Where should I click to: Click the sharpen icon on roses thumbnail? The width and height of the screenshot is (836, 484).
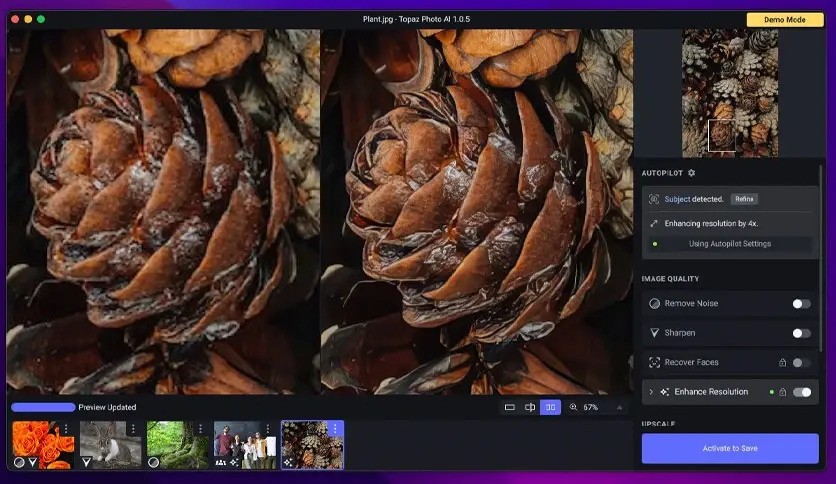pos(32,462)
